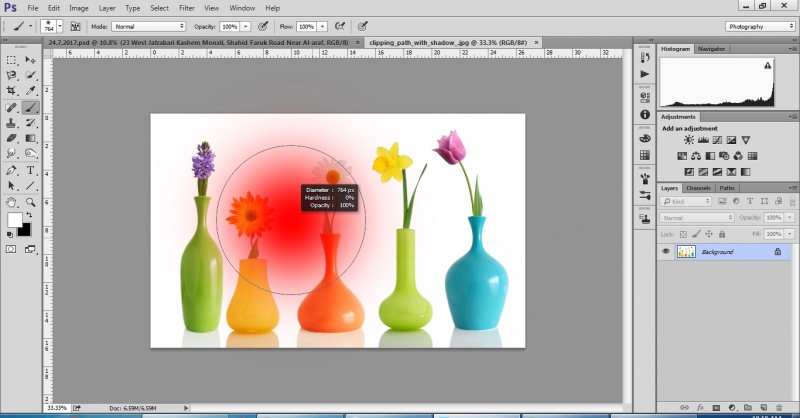
Task: Pick the Horizontal Type tool
Action: coord(30,169)
